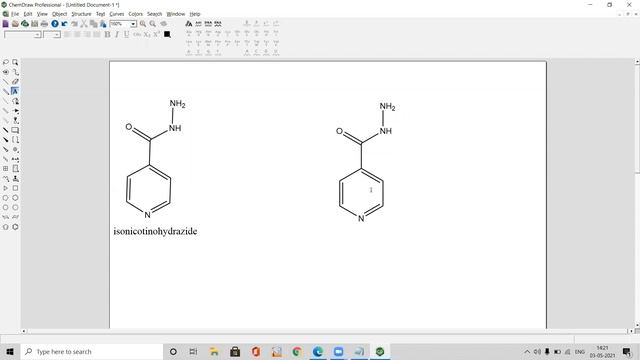Select the Table tool
Screen dimensions: 640x360
(x=6, y=169)
